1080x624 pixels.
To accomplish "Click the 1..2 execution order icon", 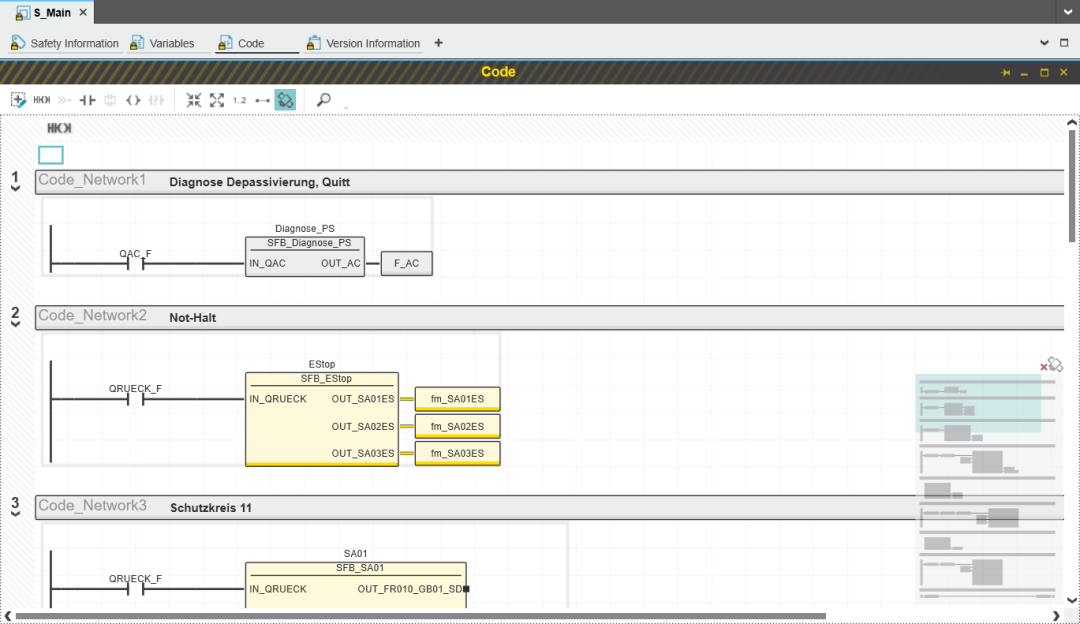I will point(239,100).
